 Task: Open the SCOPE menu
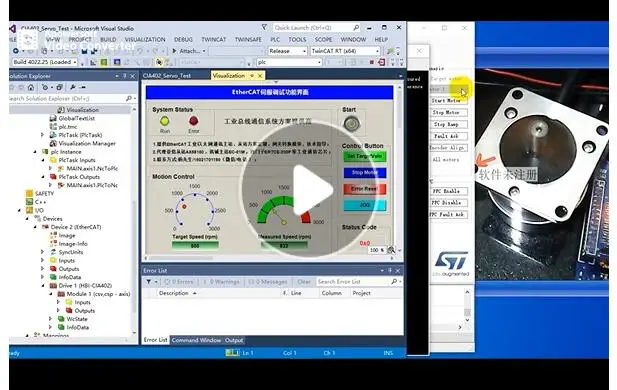tap(323, 40)
